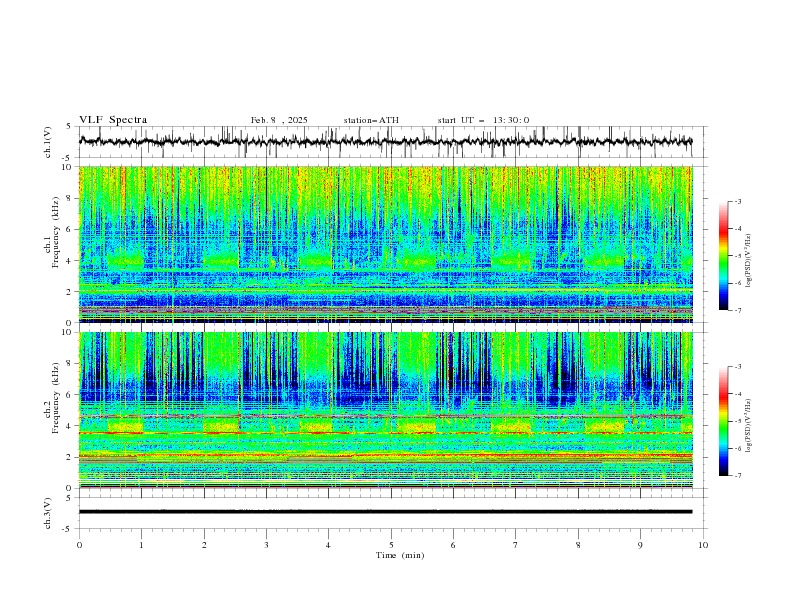This screenshot has width=792, height=612.
Task: Click time axis tick label "9"
Action: point(640,545)
